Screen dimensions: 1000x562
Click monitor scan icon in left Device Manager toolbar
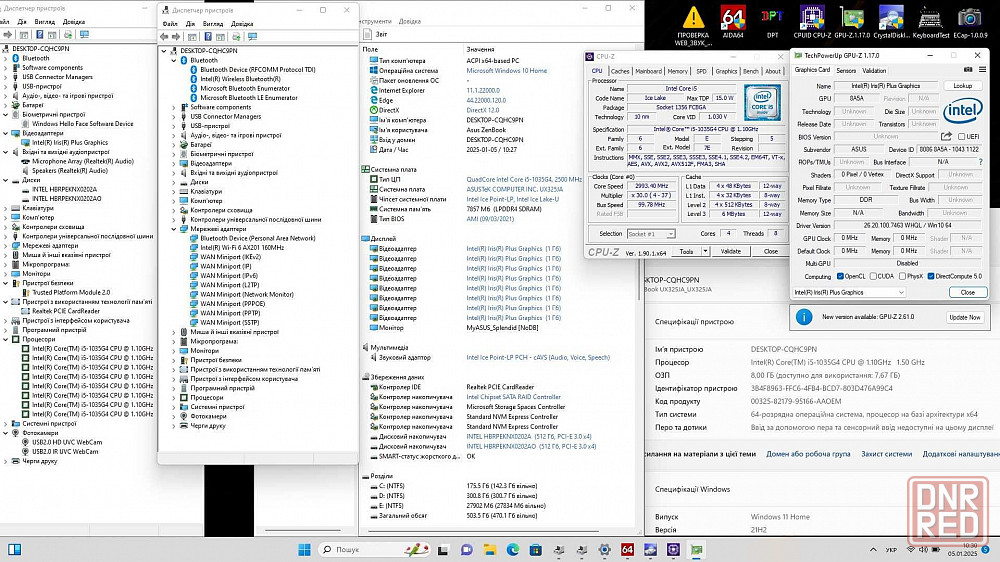point(84,34)
